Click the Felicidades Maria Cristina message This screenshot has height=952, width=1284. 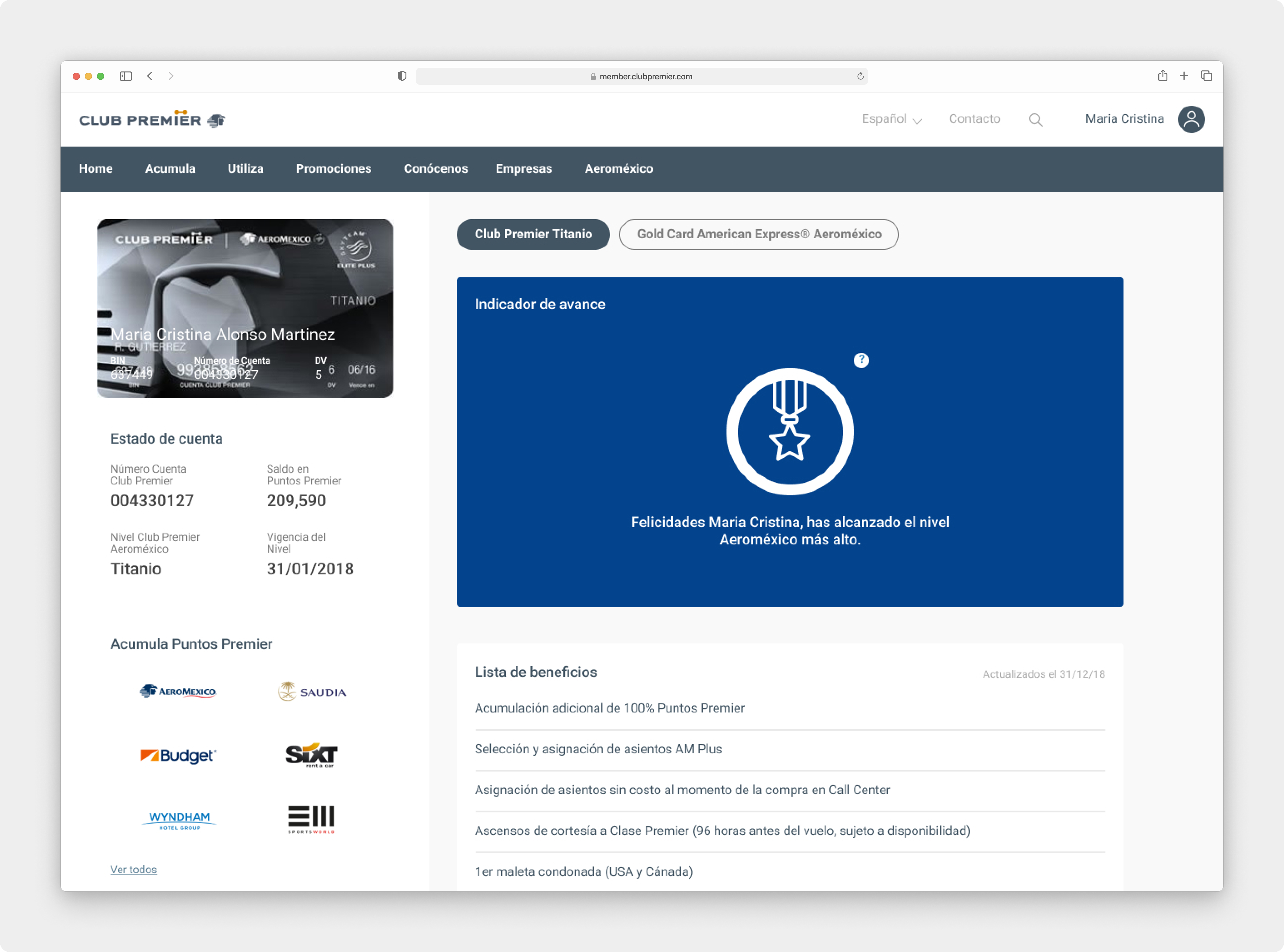(790, 531)
